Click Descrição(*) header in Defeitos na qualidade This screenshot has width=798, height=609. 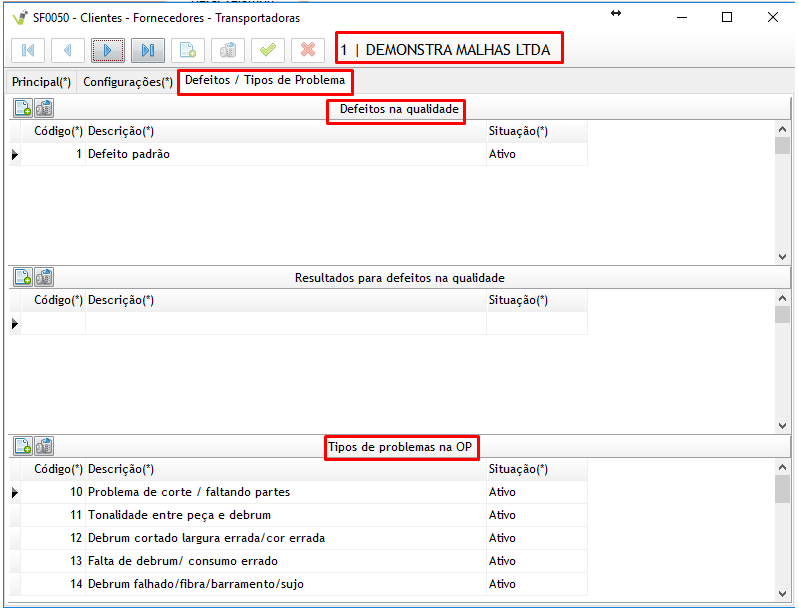(286, 131)
